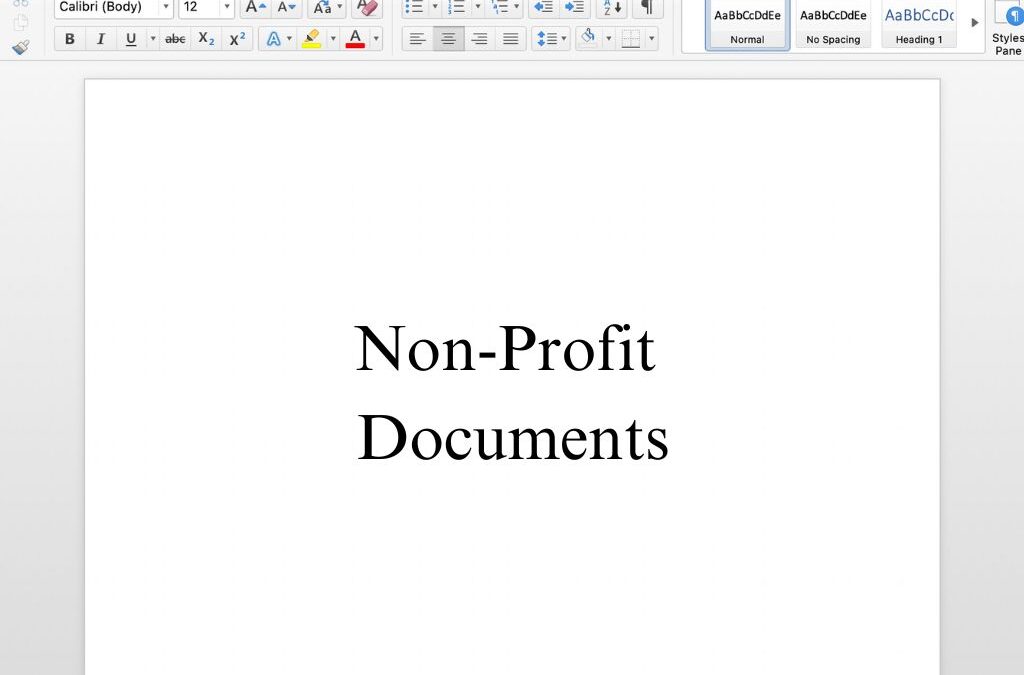
Task: Click the Change Case Aa icon
Action: point(322,7)
